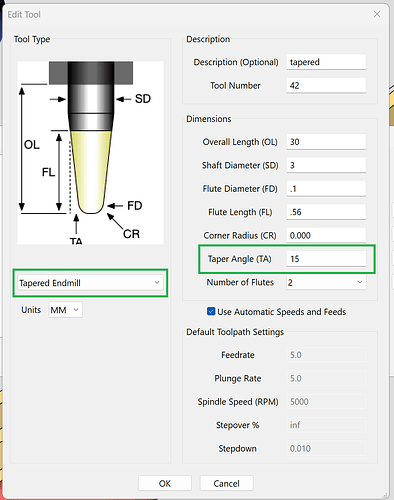Click the Flute Length (FL) field

326,212
